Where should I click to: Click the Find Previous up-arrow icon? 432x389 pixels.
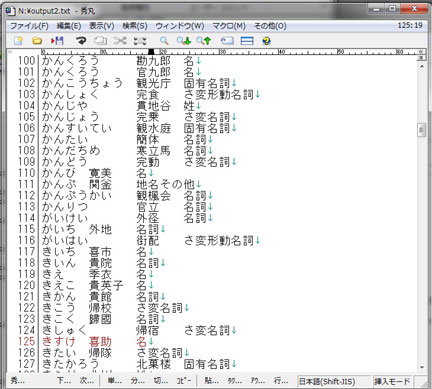point(204,41)
